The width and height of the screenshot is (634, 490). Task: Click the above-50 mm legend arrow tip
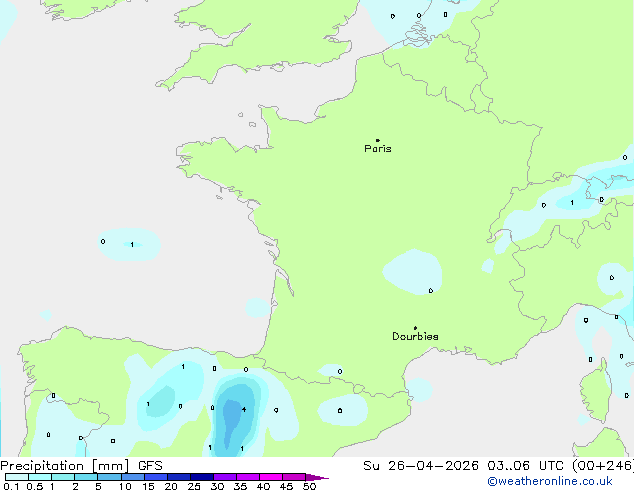click(x=317, y=477)
